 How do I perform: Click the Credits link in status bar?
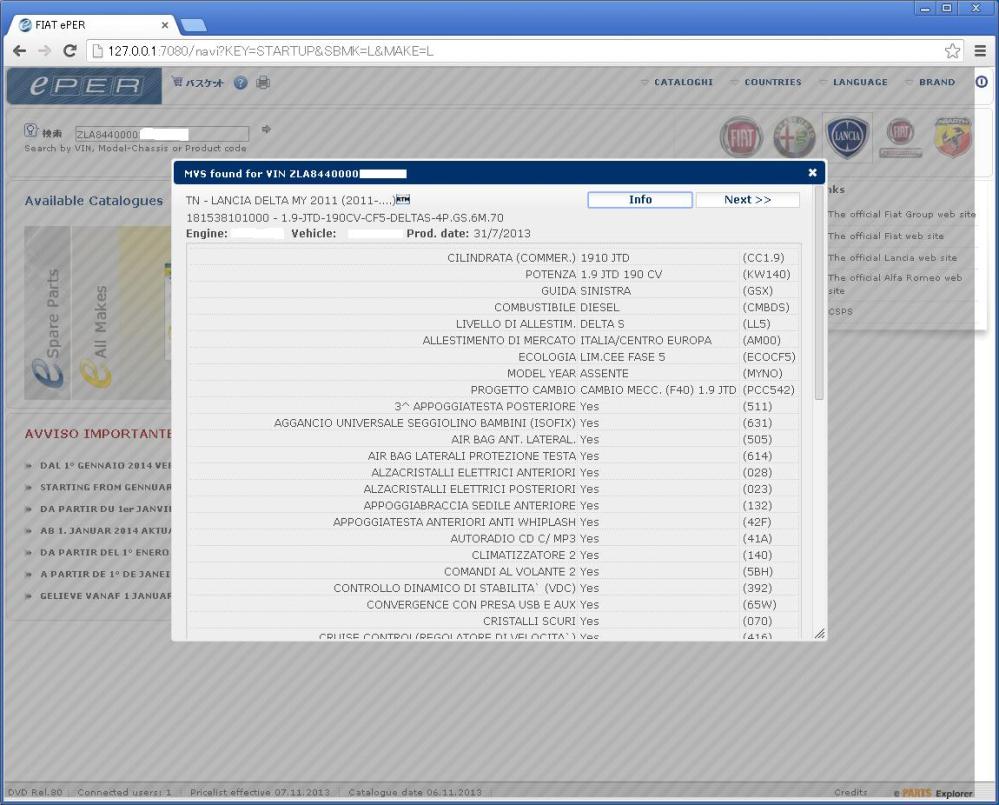pos(851,792)
